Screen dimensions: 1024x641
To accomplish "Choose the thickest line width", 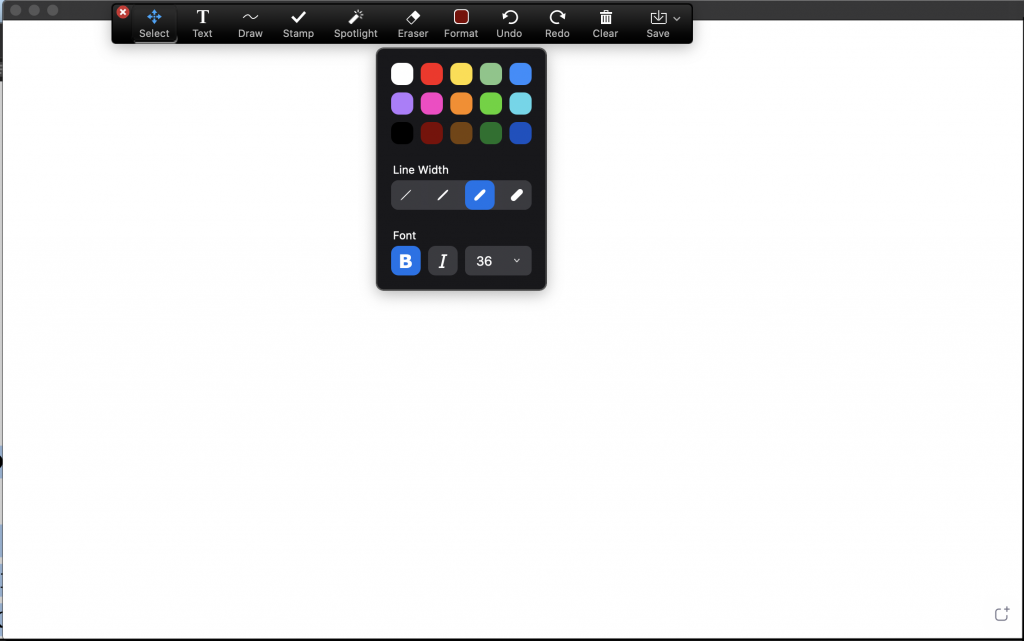I will 517,196.
